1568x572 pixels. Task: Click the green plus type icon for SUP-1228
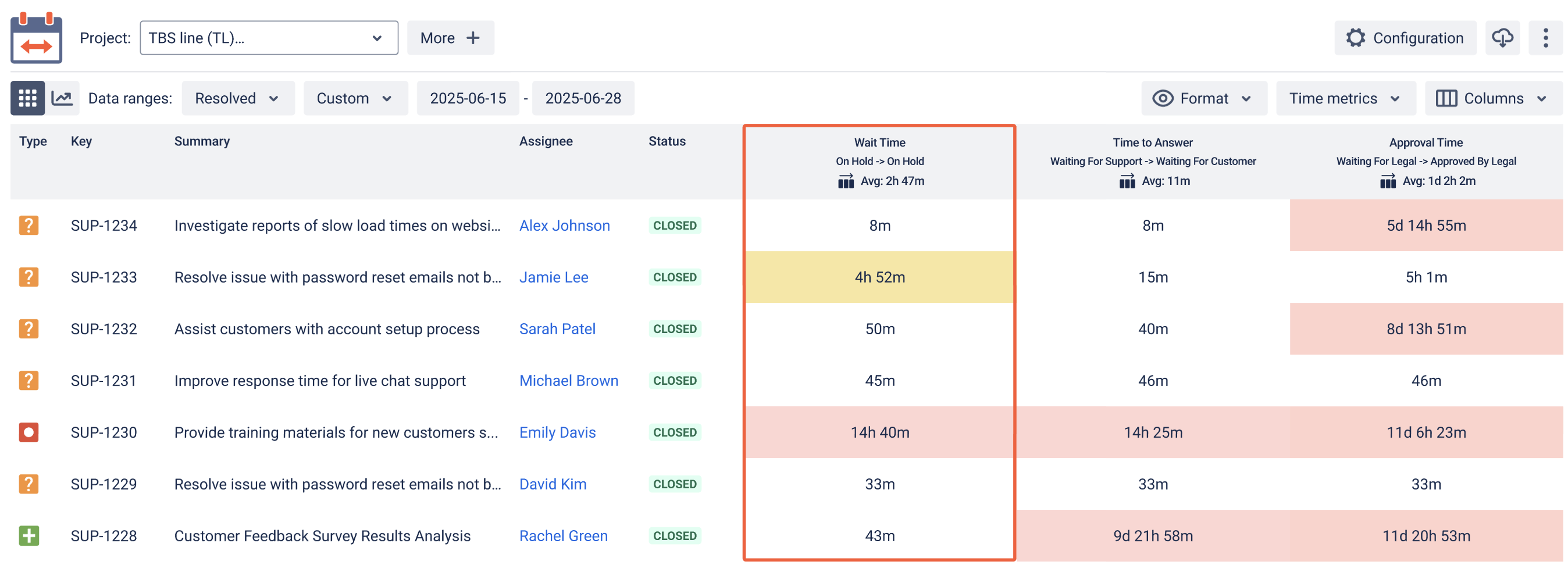coord(28,535)
